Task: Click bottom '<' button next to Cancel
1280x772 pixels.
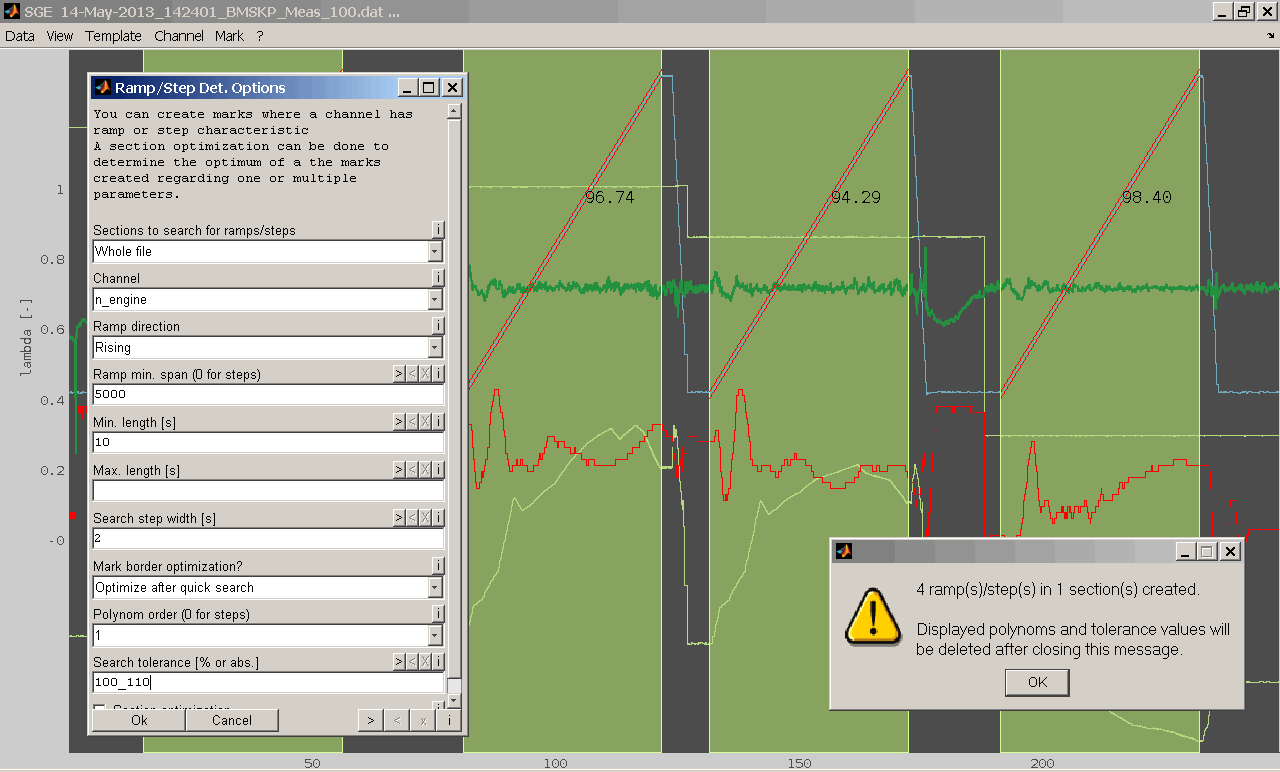Action: [397, 720]
